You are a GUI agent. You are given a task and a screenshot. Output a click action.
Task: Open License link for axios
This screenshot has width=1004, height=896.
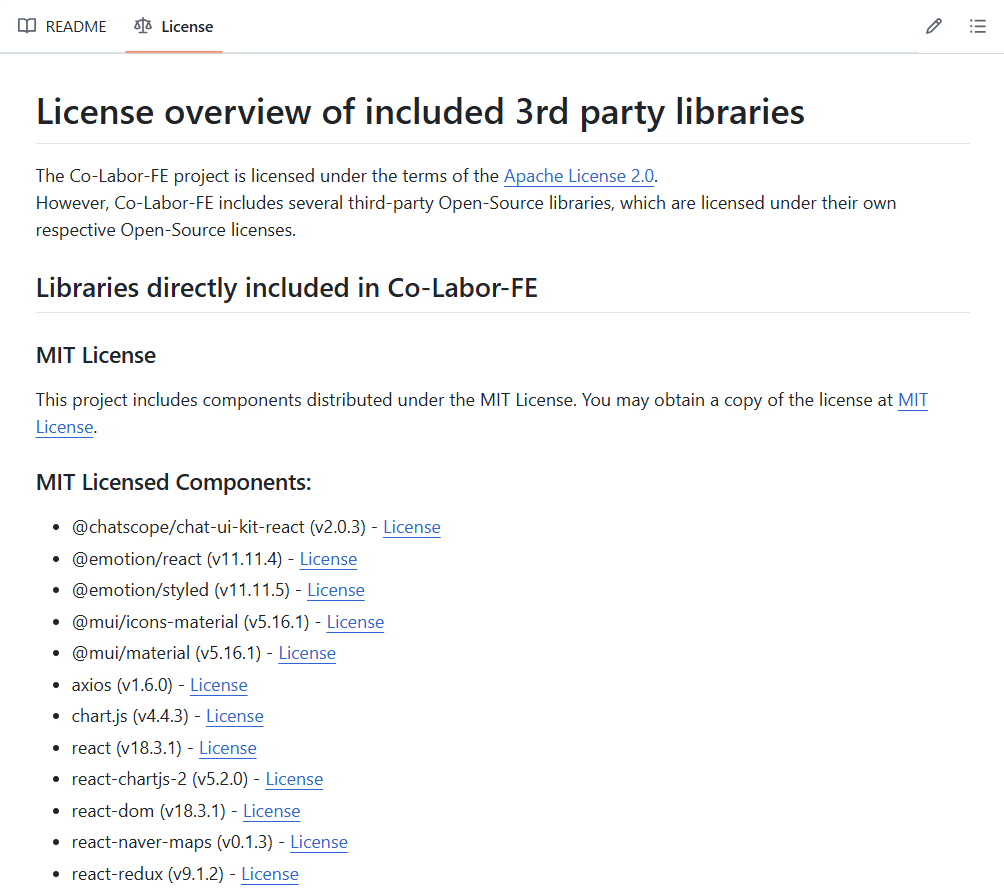click(219, 685)
